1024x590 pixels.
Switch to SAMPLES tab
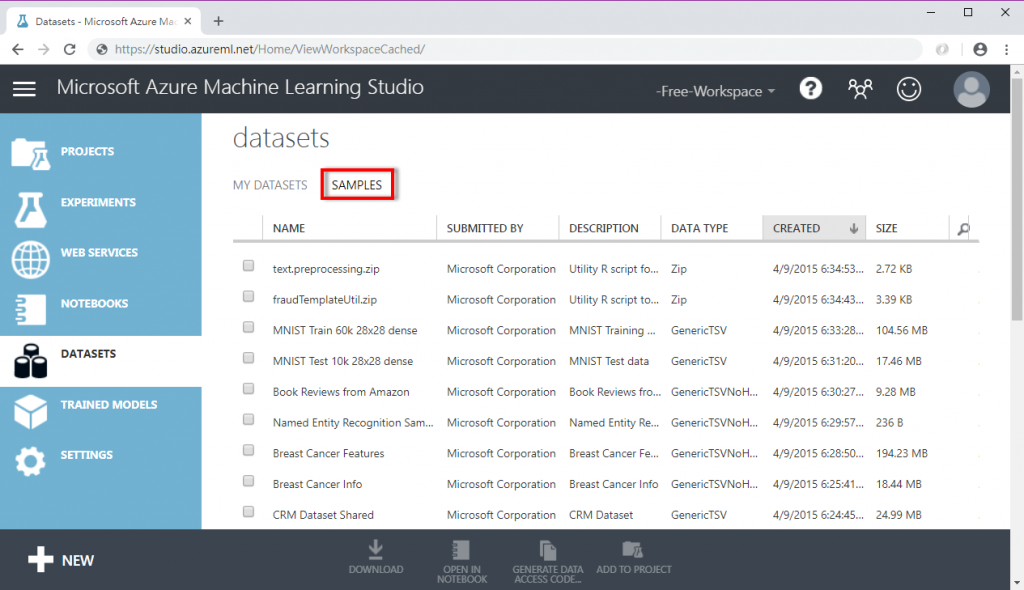point(357,185)
